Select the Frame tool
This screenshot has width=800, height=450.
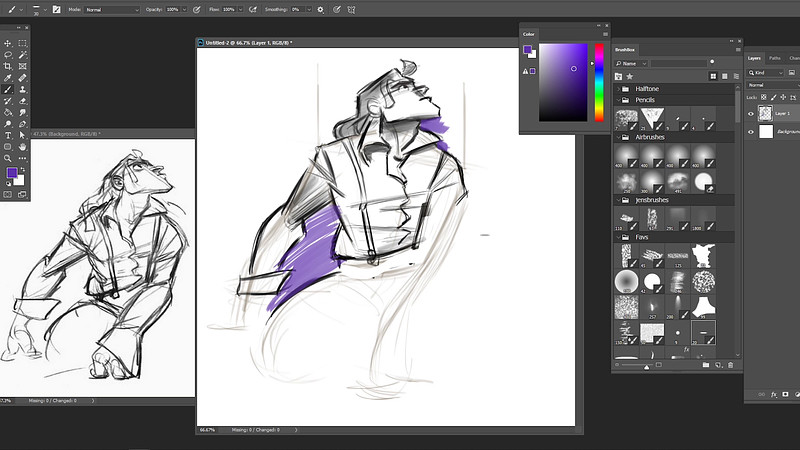tap(22, 66)
